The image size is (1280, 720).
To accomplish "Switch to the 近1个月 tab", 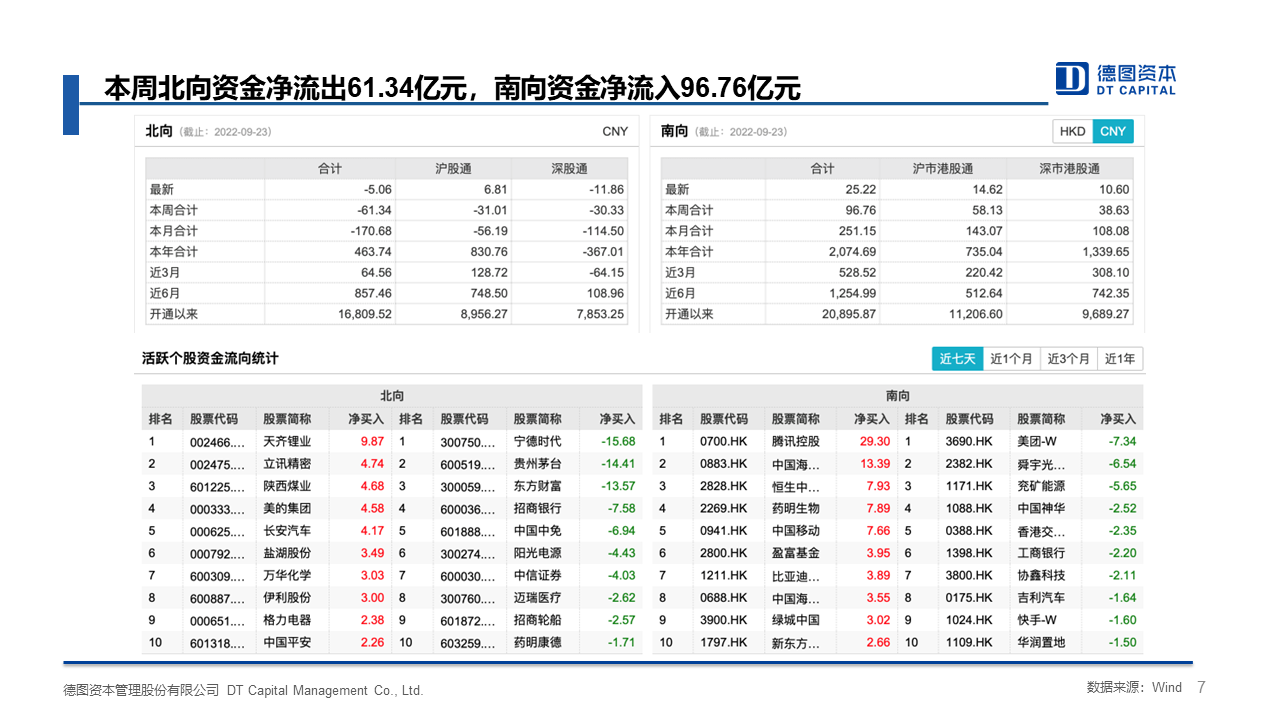I will point(1011,358).
